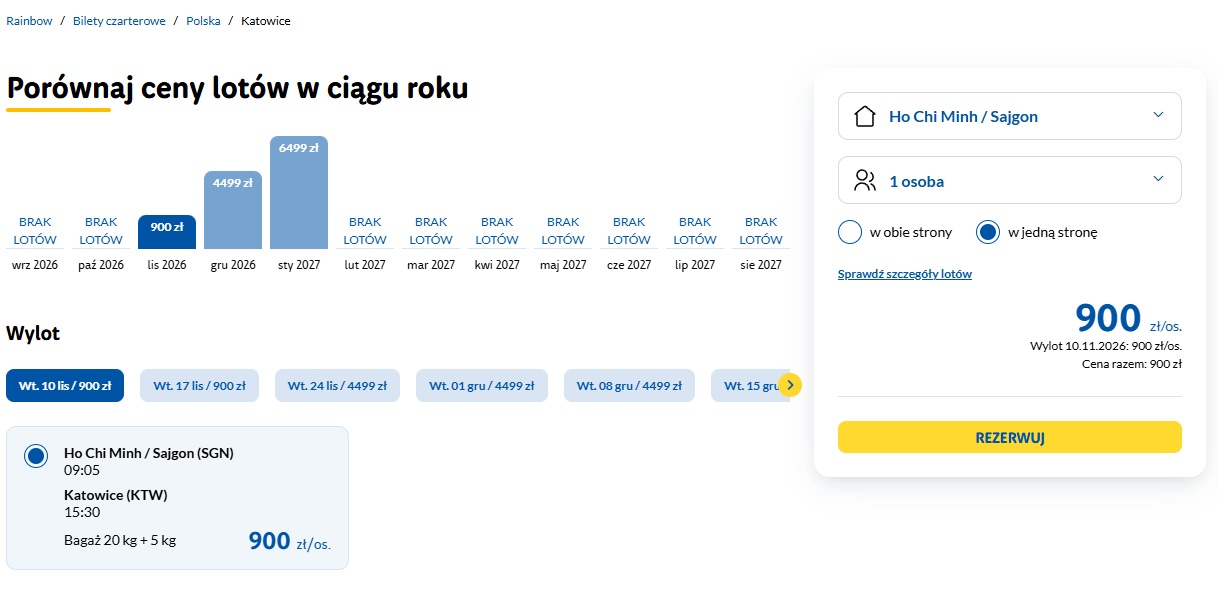Switch to the Wt. 08 gru / 4499 zł date
Image resolution: width=1218 pixels, height=605 pixels.
point(630,386)
